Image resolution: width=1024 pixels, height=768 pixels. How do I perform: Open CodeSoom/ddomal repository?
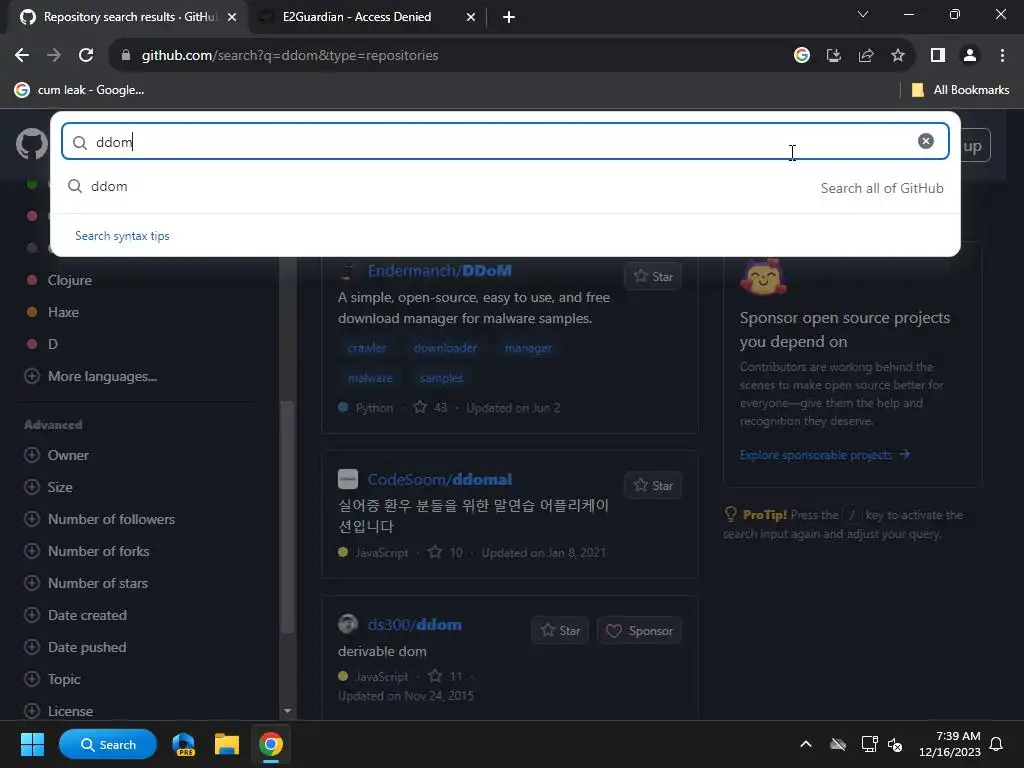click(x=440, y=479)
